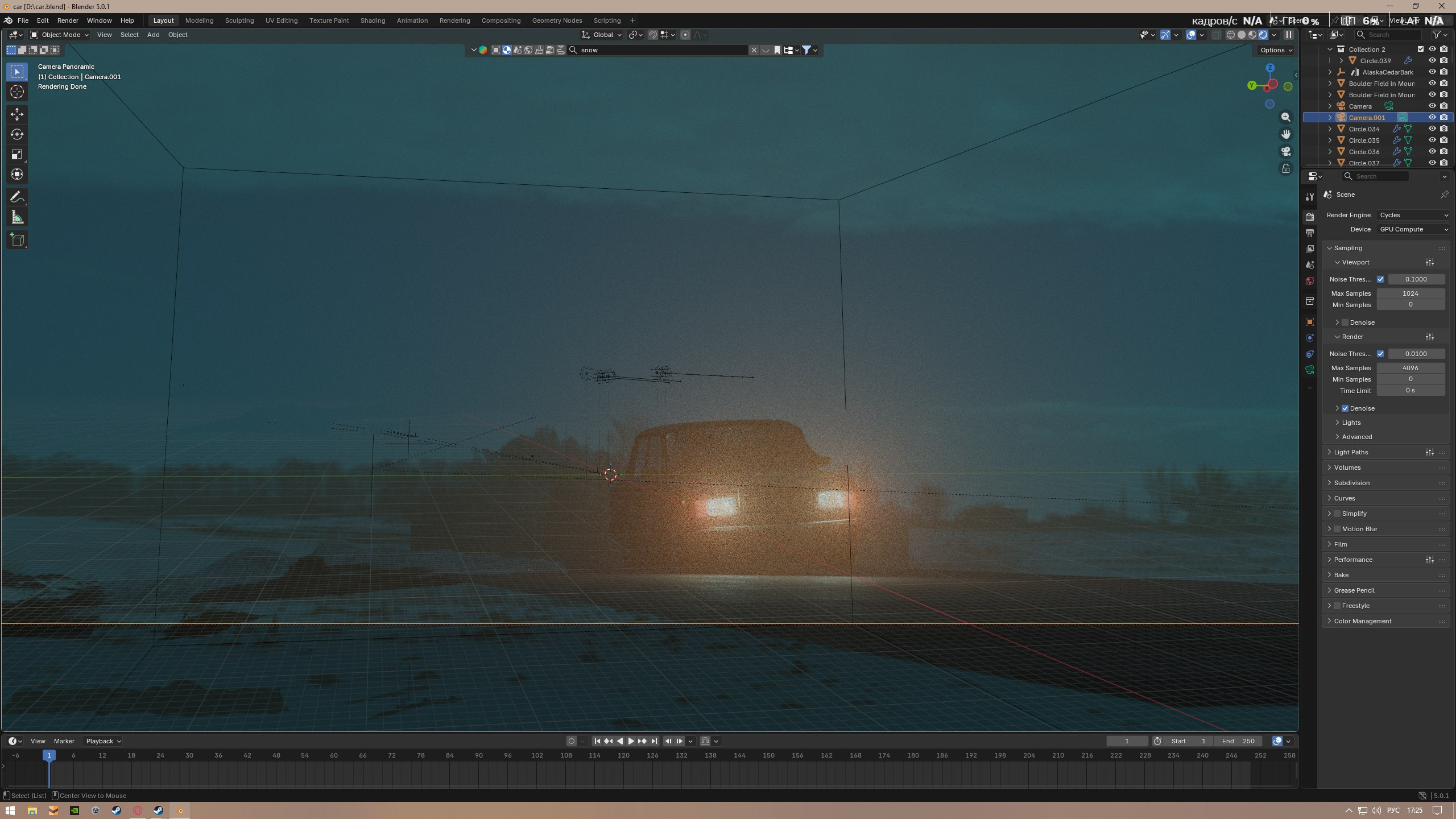Click the viewport Max Samples 1024 field
The width and height of the screenshot is (1456, 819).
pos(1410,293)
